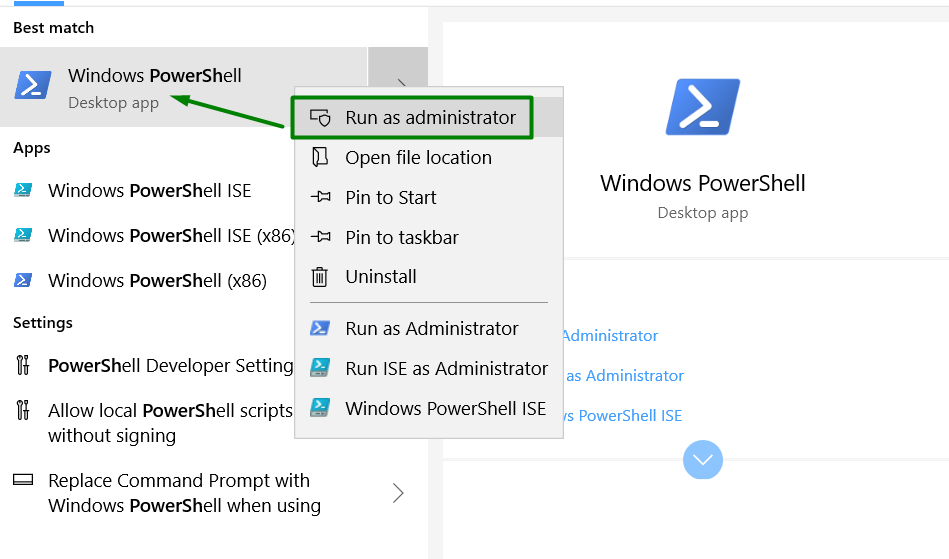The image size is (949, 559).
Task: Choose Pin to taskbar
Action: click(x=429, y=237)
